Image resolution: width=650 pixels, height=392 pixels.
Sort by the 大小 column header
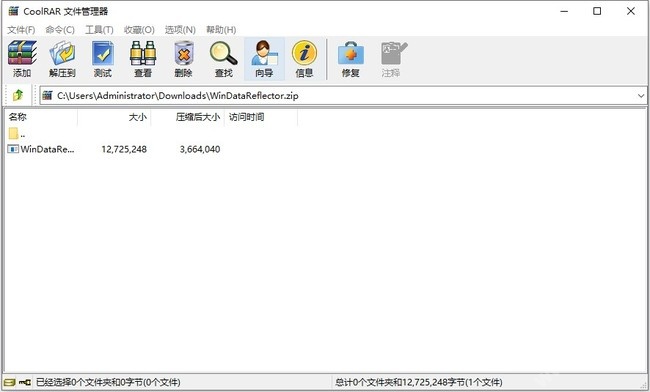click(x=114, y=117)
